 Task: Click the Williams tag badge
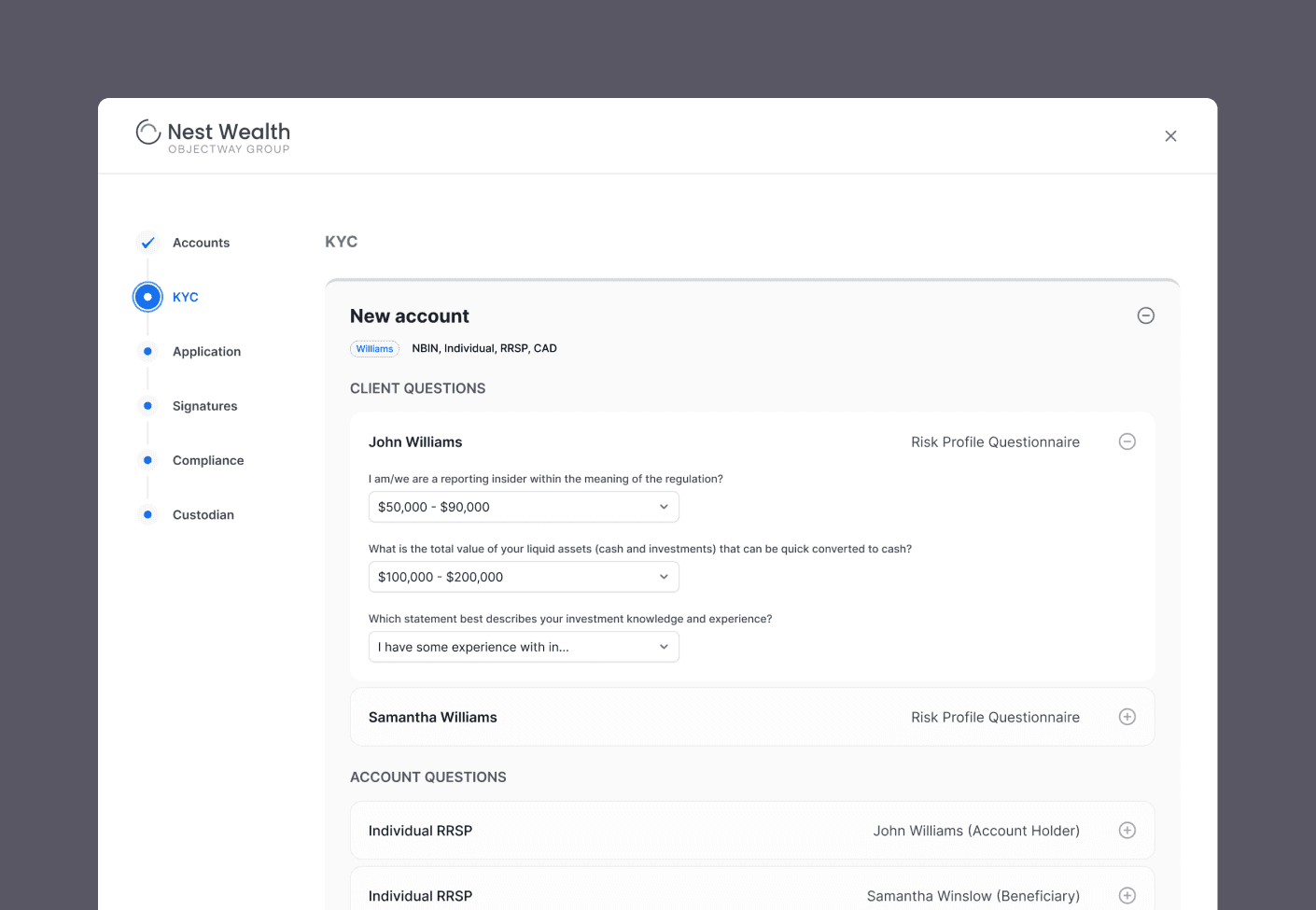click(374, 349)
